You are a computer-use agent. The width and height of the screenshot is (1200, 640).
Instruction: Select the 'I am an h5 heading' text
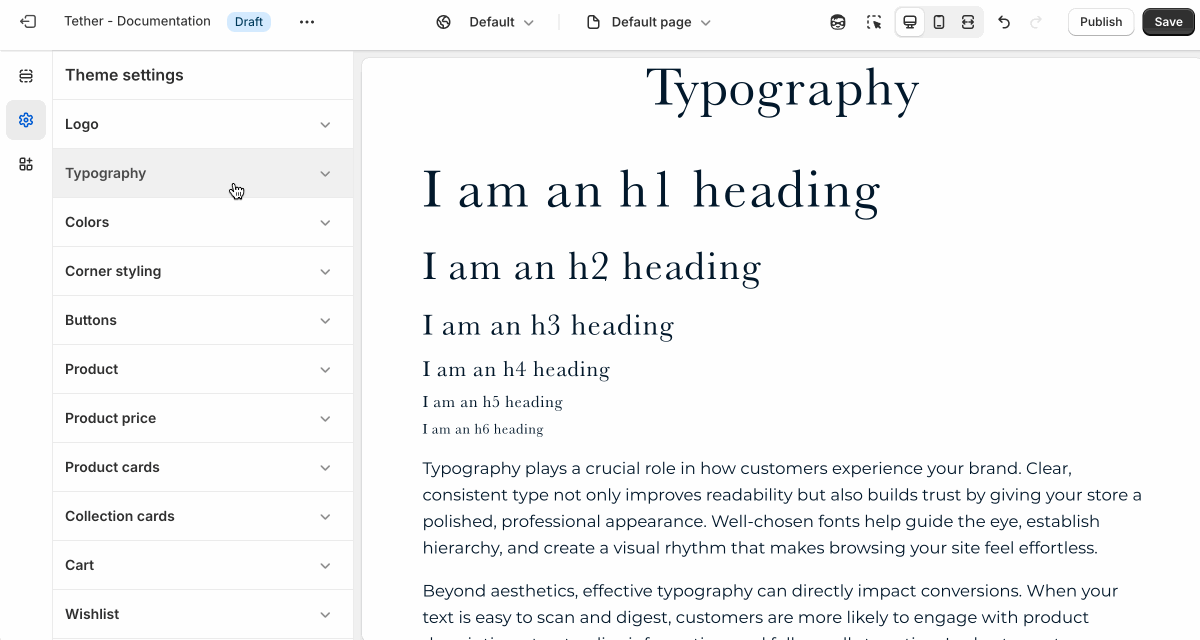[492, 402]
